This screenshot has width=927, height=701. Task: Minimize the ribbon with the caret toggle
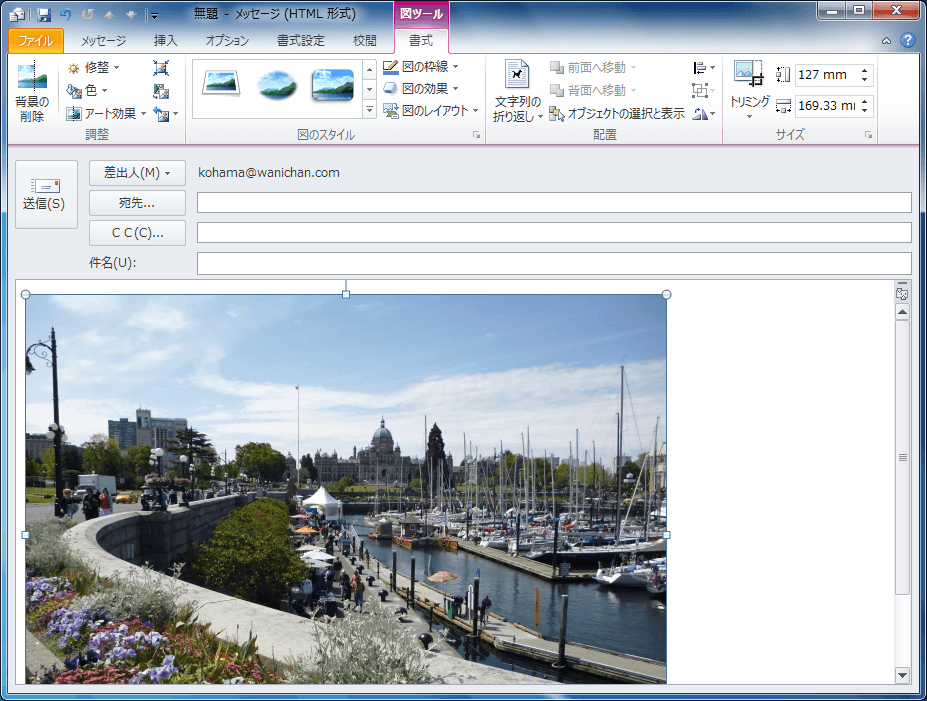(887, 41)
